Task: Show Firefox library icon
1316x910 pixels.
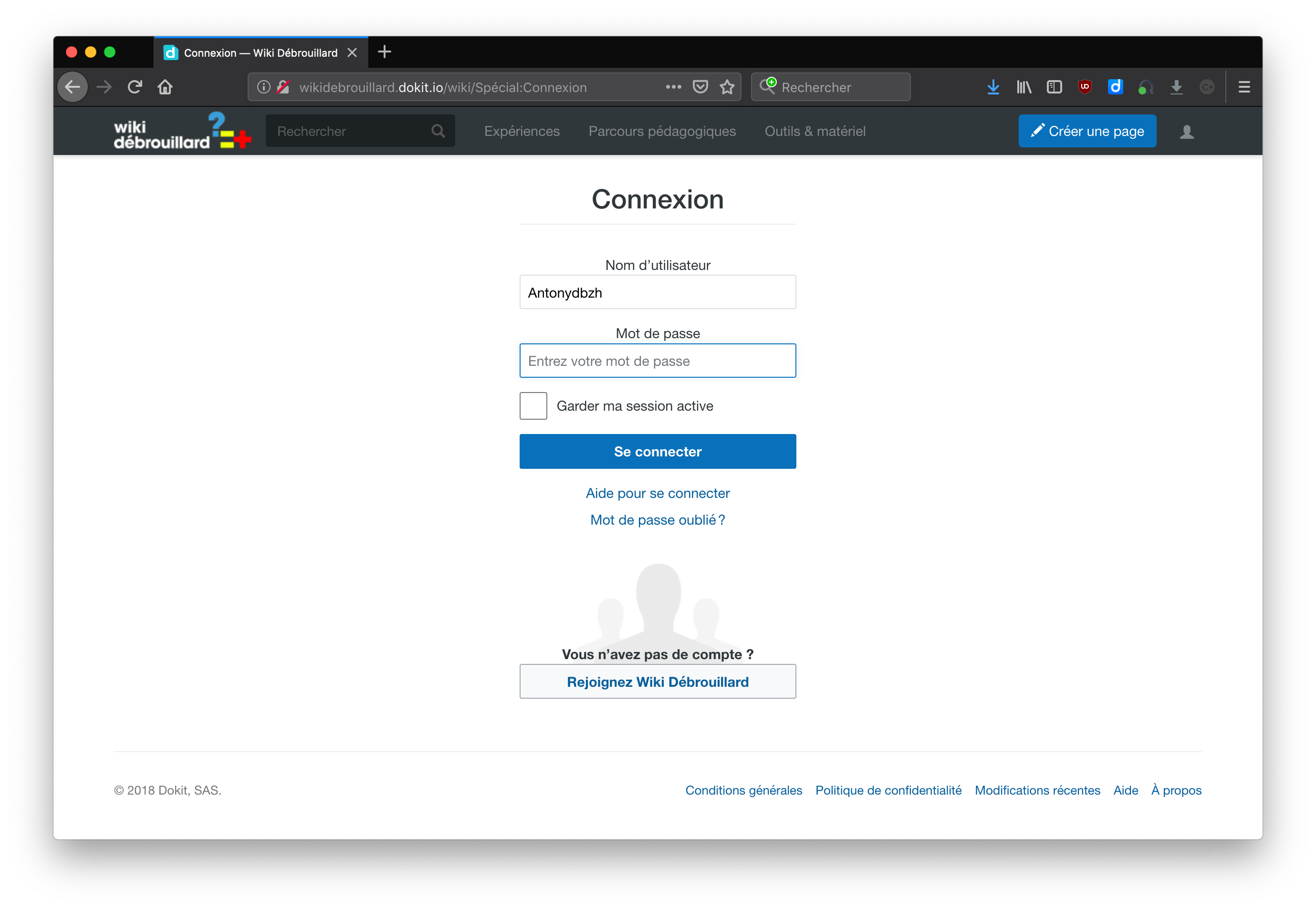Action: coord(1024,87)
